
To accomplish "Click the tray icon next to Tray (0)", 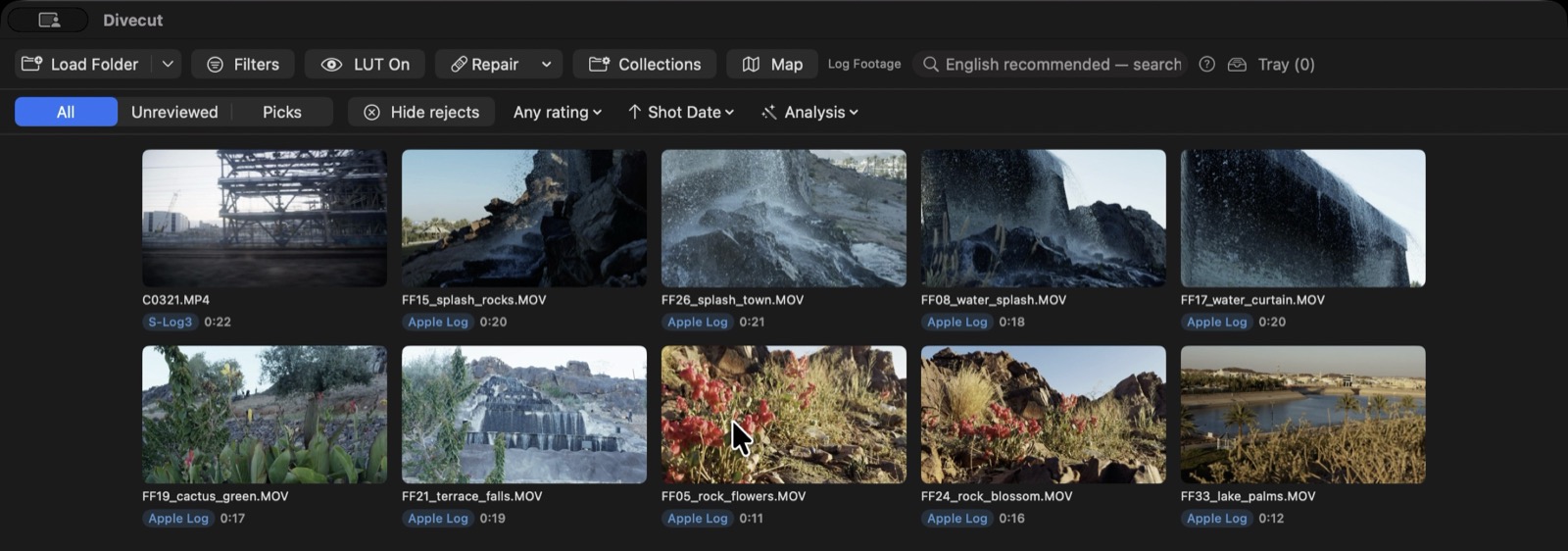I will click(x=1237, y=64).
